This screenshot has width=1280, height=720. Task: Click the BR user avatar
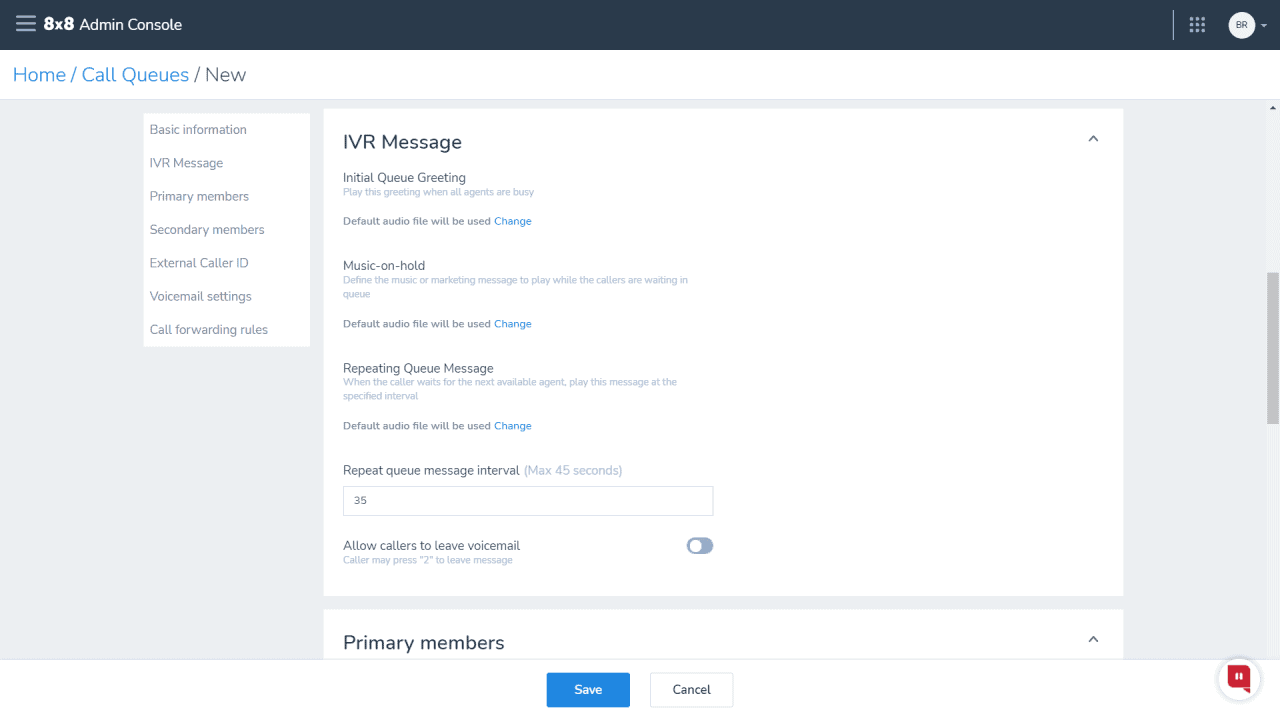pyautogui.click(x=1241, y=25)
